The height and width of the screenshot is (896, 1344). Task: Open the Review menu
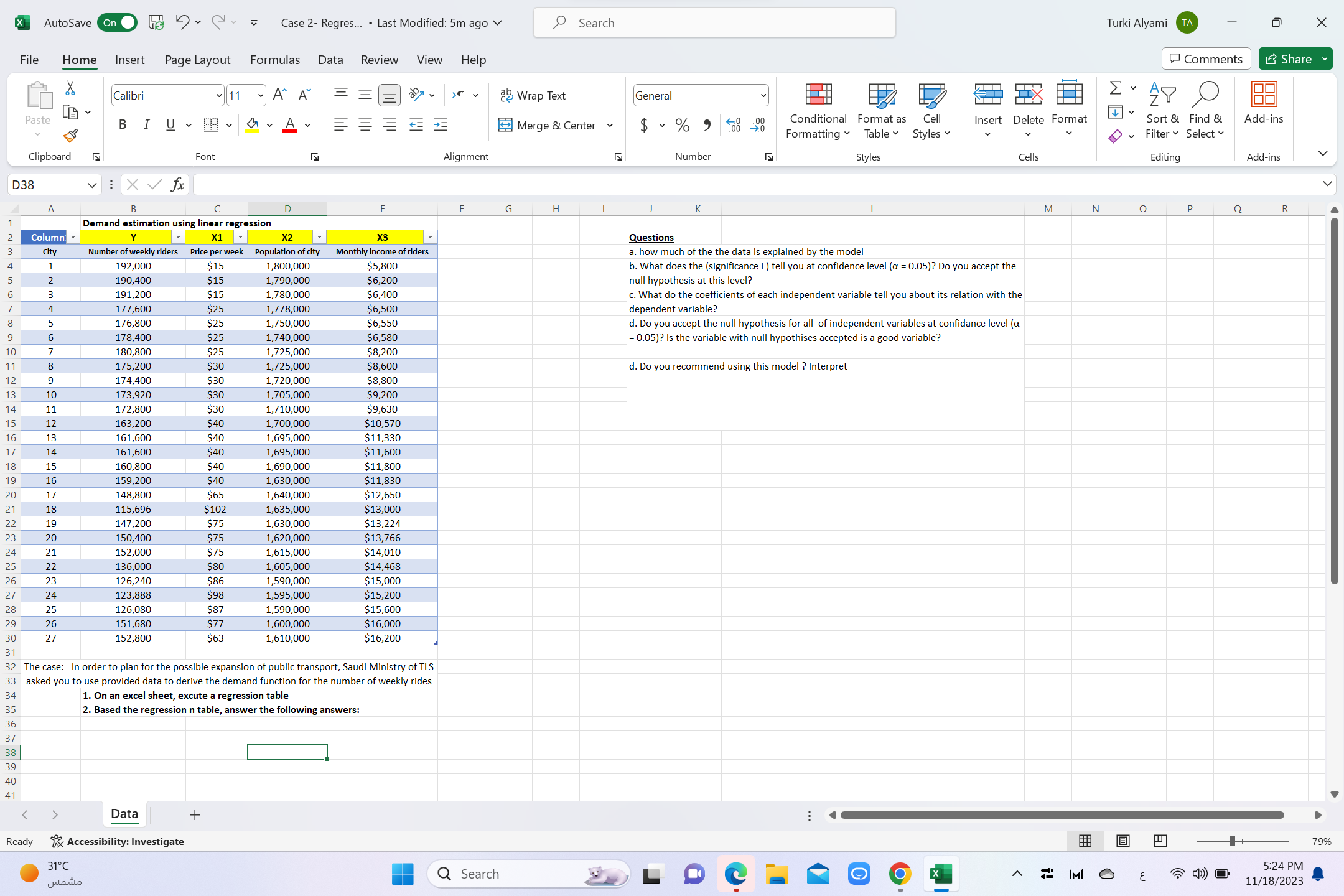pos(379,60)
